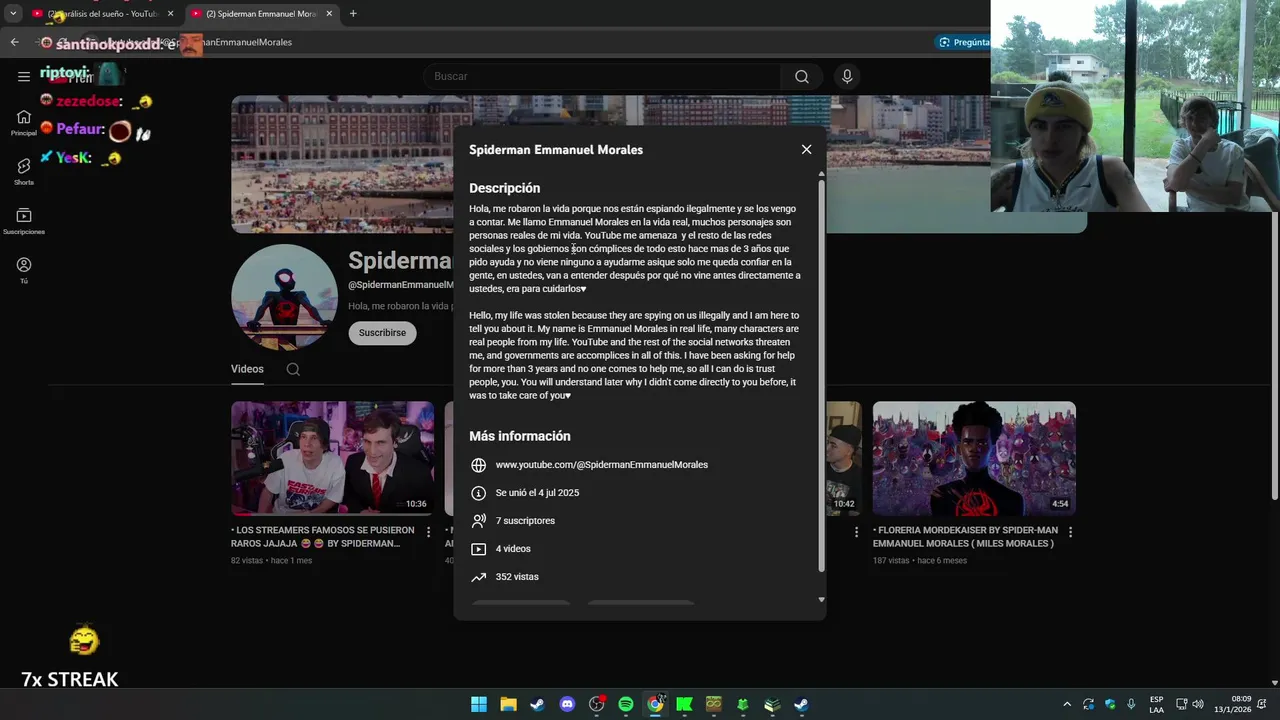Click the dialog scrollbar down arrow
Viewport: 1280px width, 720px height.
coord(822,600)
